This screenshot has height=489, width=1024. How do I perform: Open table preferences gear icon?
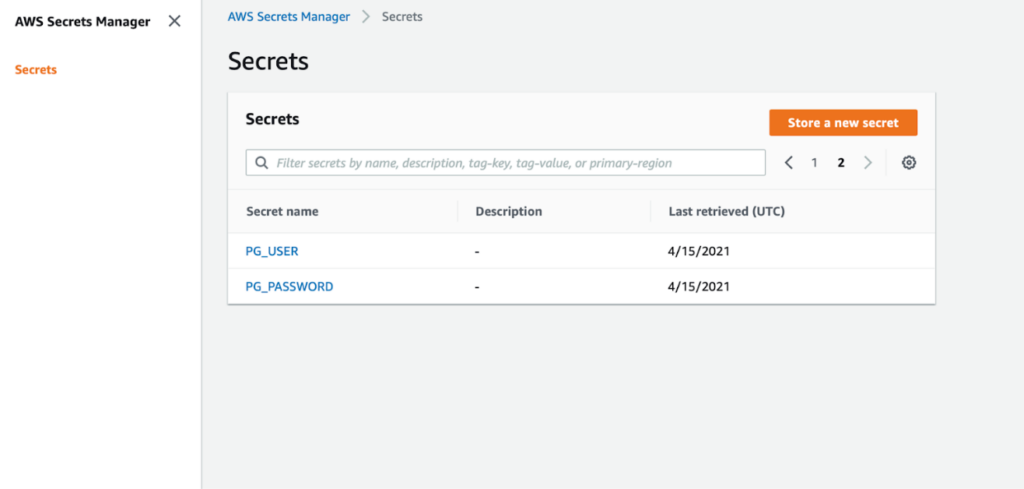click(908, 163)
